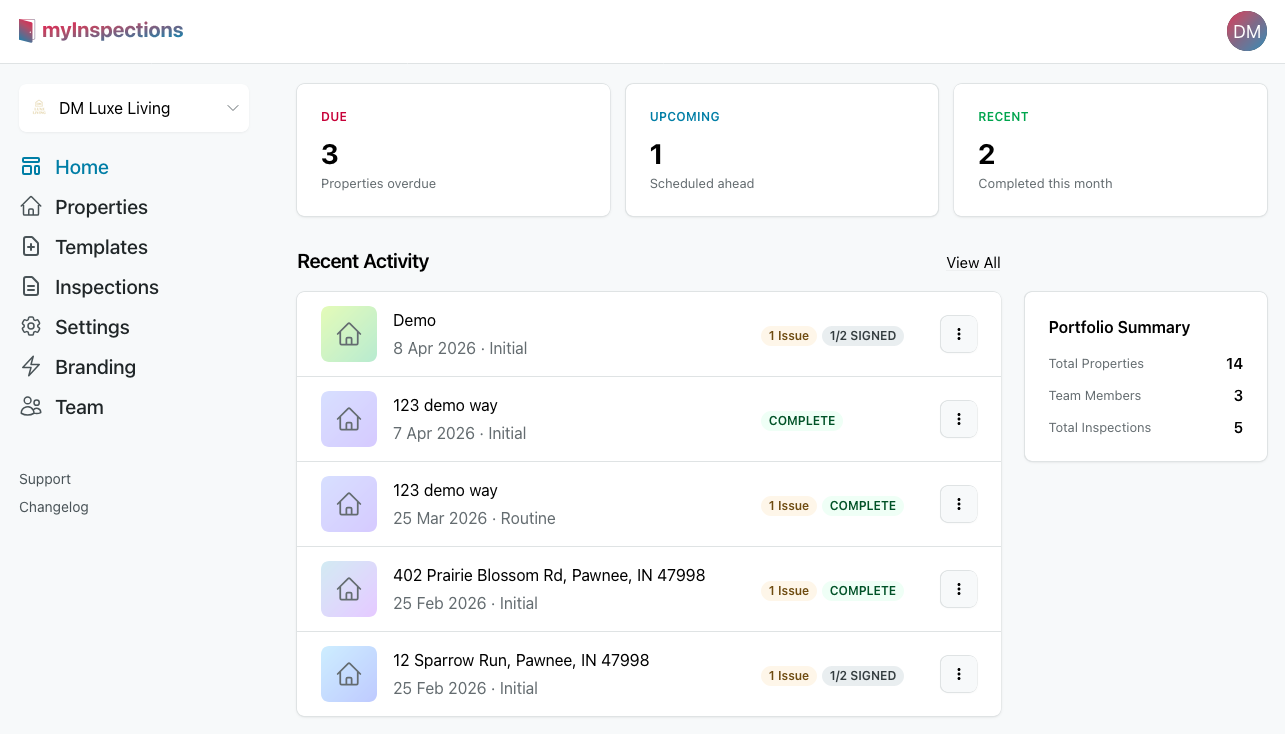Click the myInspections logo icon
This screenshot has width=1285, height=734.
(x=27, y=31)
